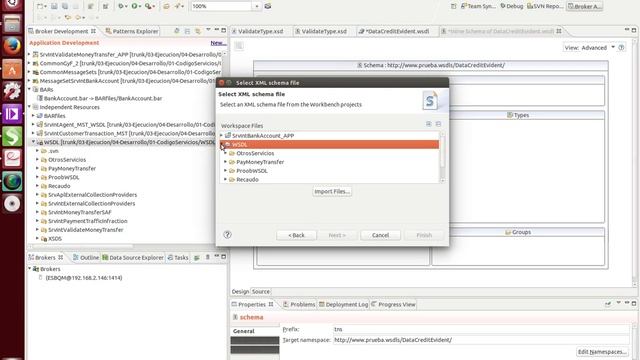Click the Import Files... button

pyautogui.click(x=332, y=191)
